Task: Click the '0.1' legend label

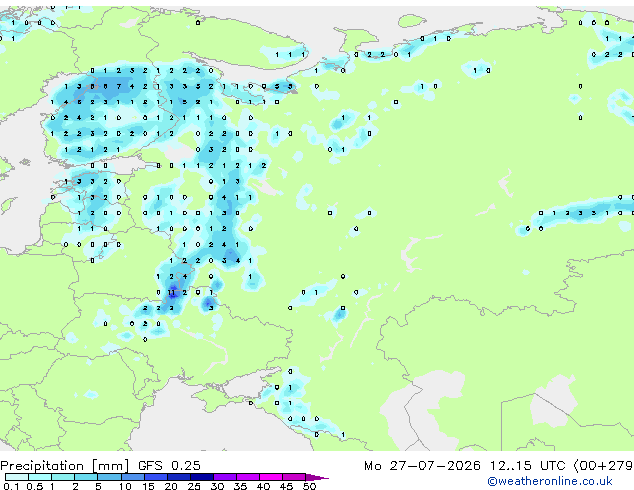Action: [11, 486]
